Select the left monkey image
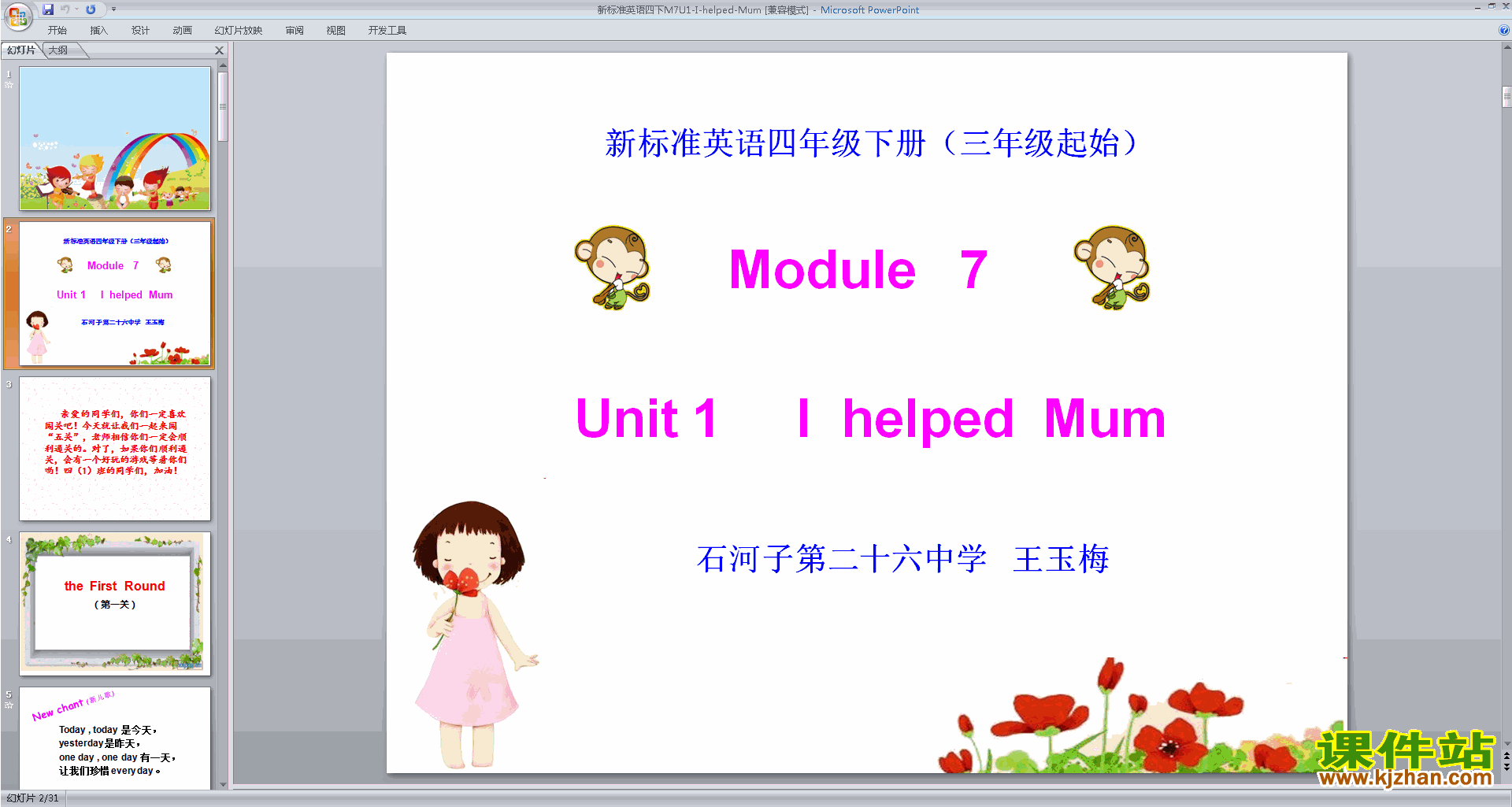The image size is (1512, 807). click(x=613, y=268)
